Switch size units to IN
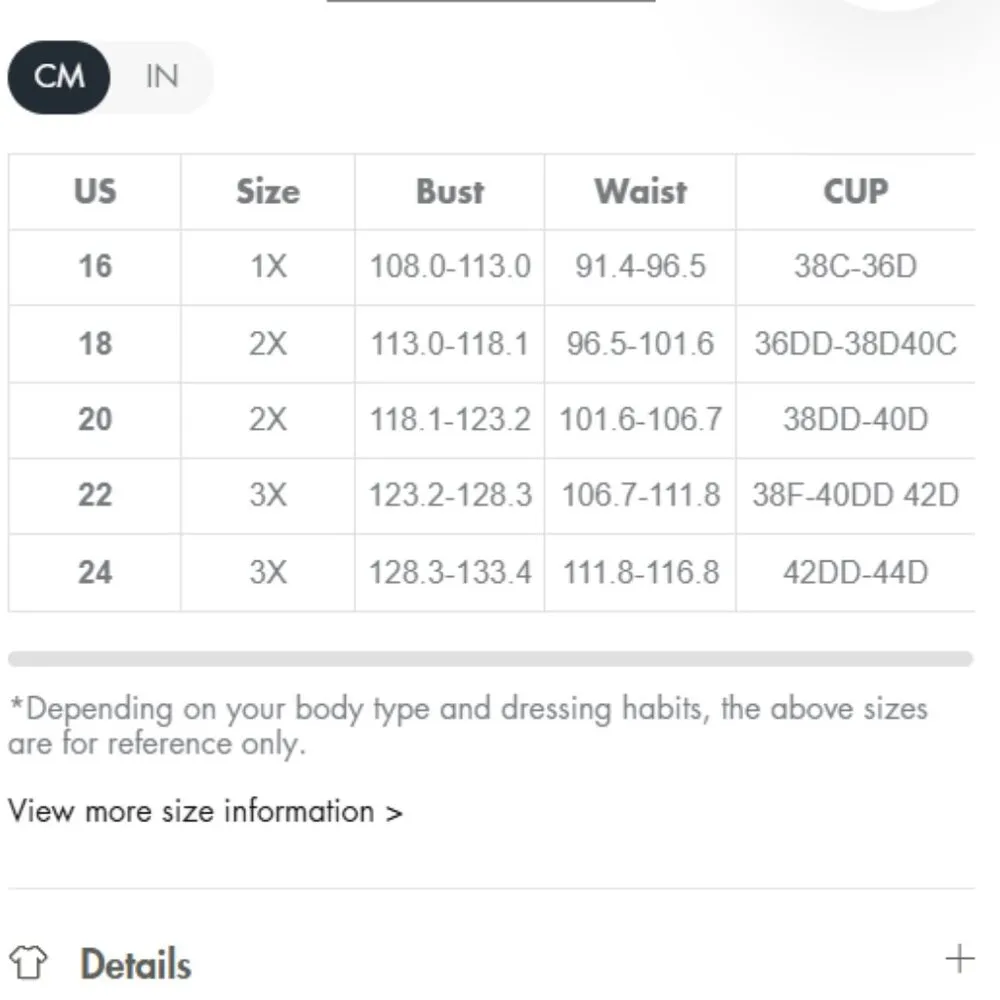This screenshot has width=1000, height=1000. pyautogui.click(x=161, y=77)
